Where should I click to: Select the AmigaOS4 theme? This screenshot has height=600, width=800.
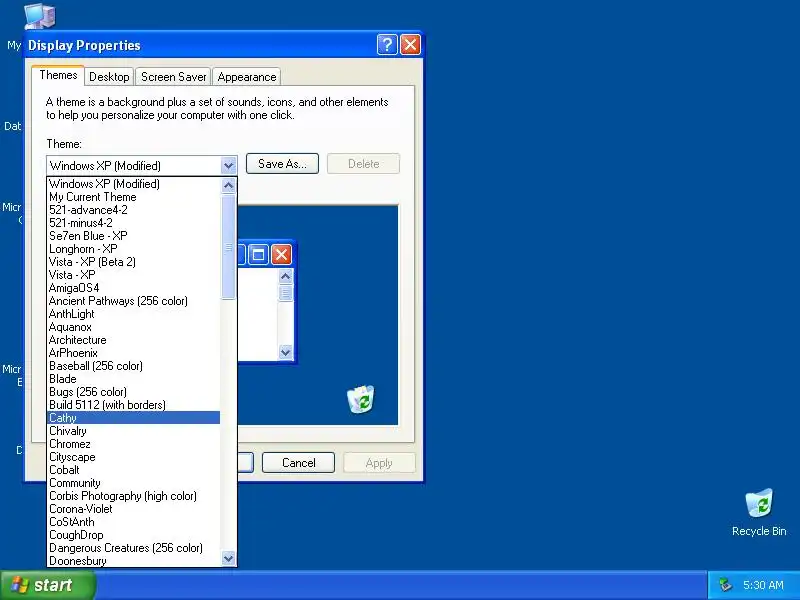point(134,288)
